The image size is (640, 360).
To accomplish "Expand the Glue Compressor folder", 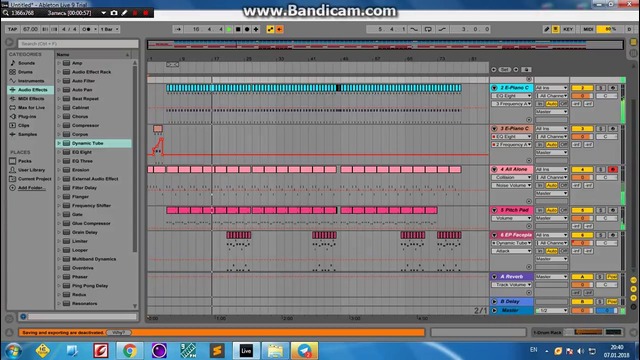I will point(59,224).
